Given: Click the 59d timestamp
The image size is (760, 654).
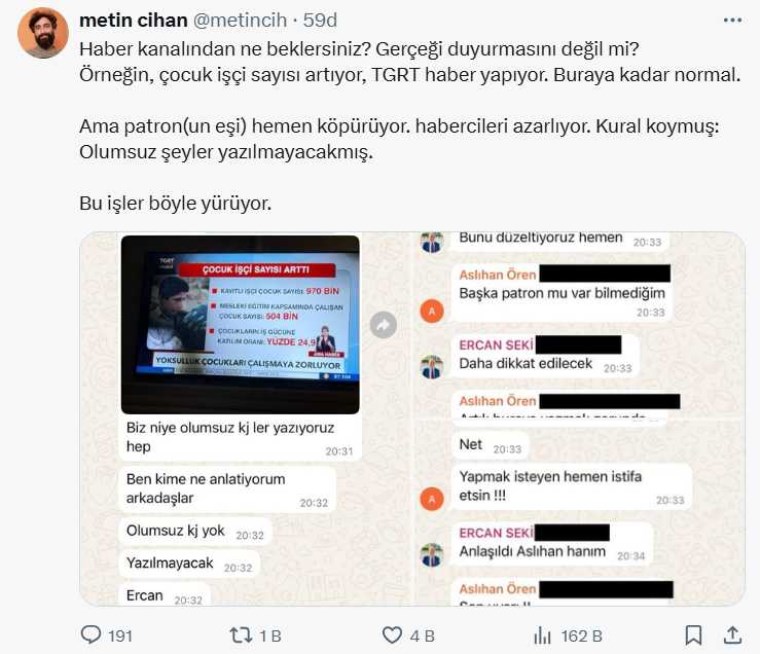Looking at the screenshot, I should [320, 20].
